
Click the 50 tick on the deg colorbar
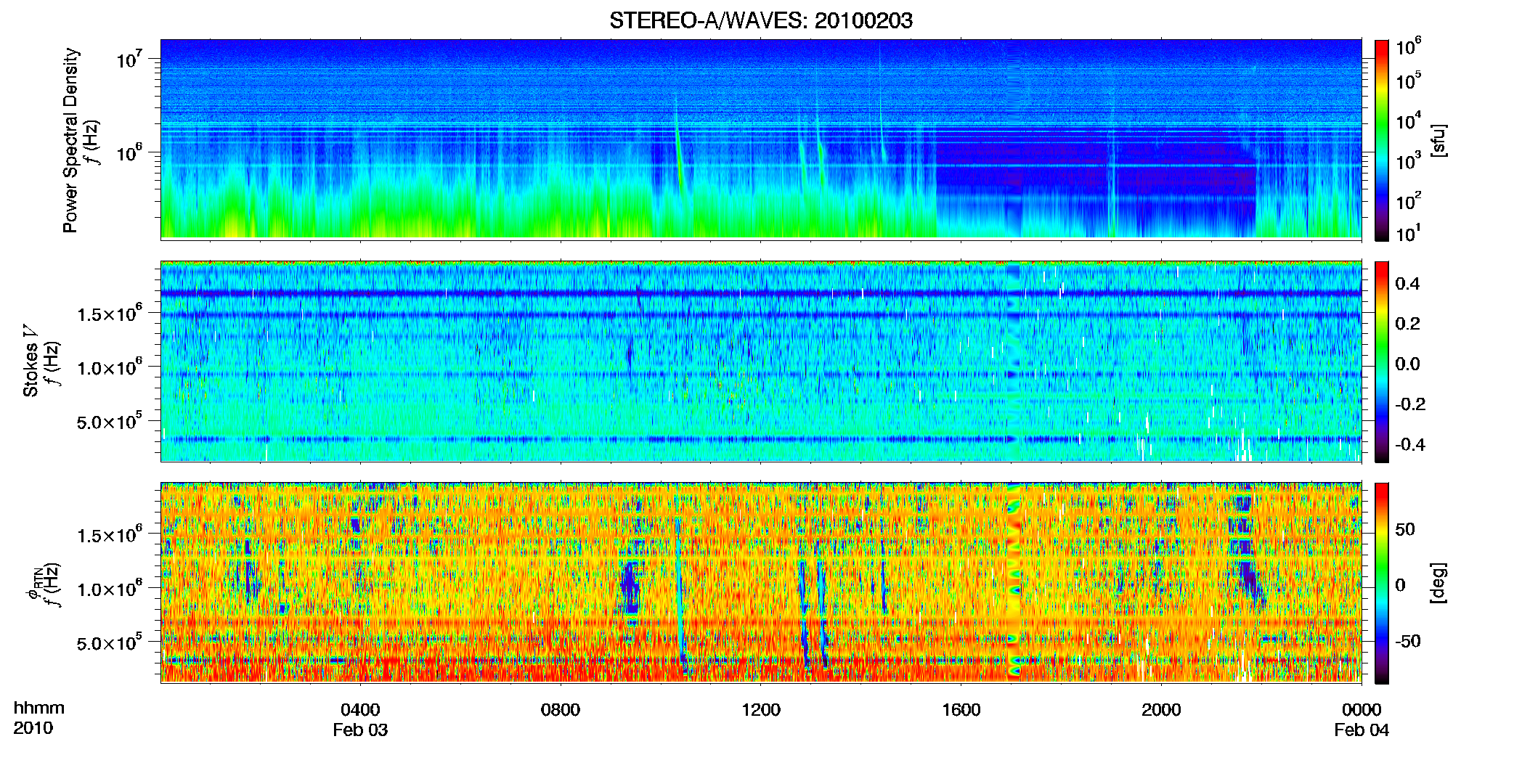point(1405,529)
